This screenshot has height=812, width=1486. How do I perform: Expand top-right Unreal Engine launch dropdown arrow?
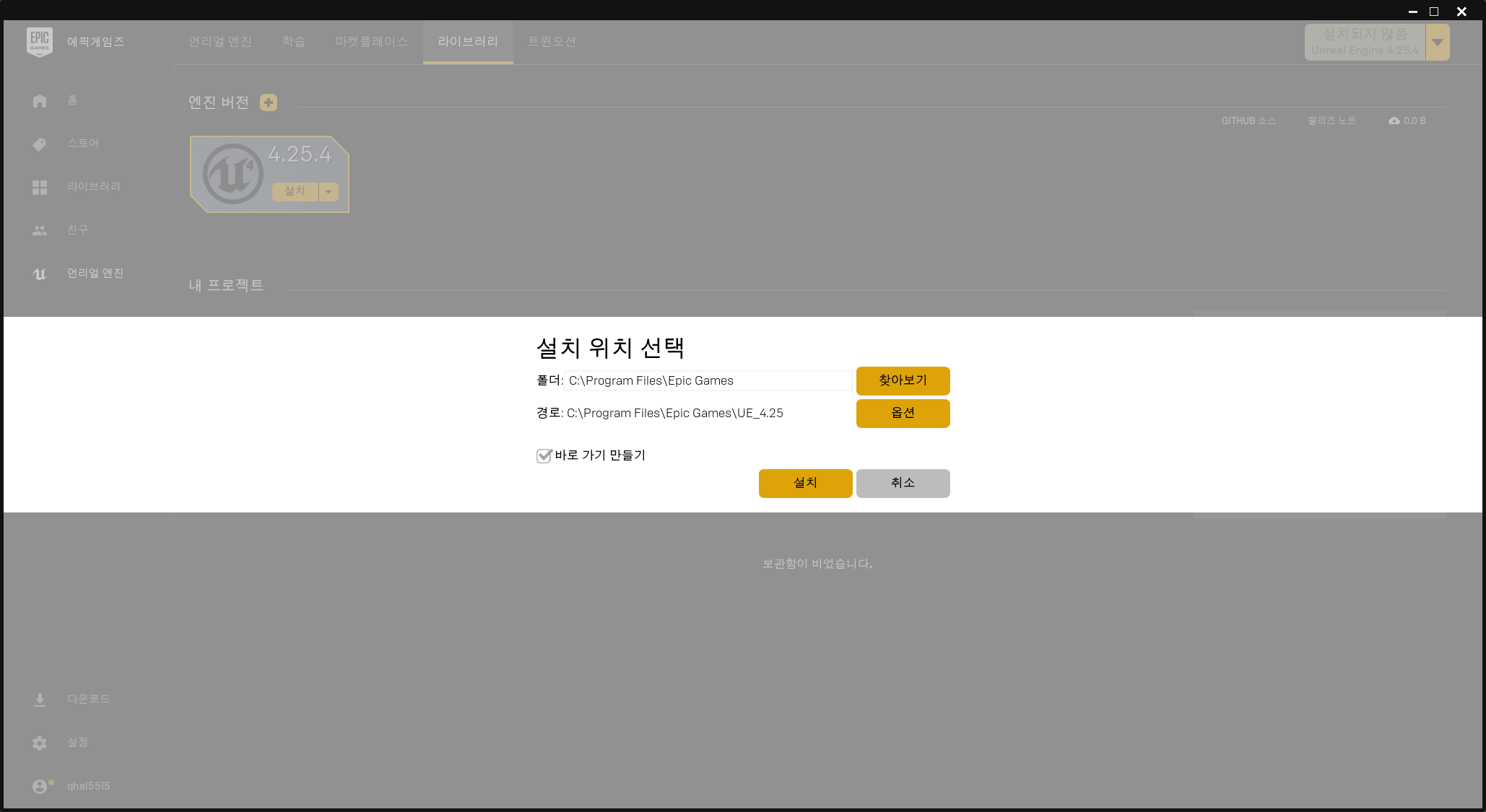coord(1437,42)
